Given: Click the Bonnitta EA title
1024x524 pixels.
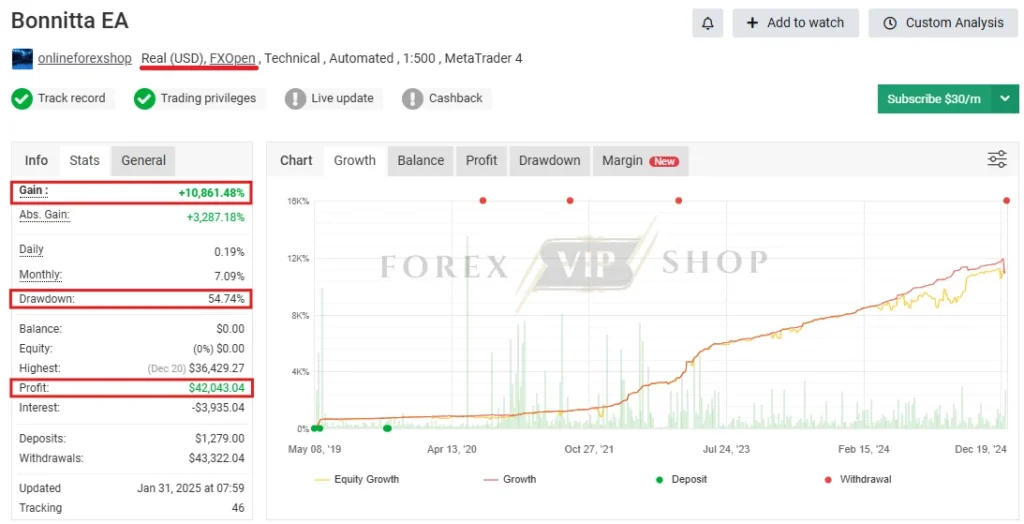Looking at the screenshot, I should [70, 21].
